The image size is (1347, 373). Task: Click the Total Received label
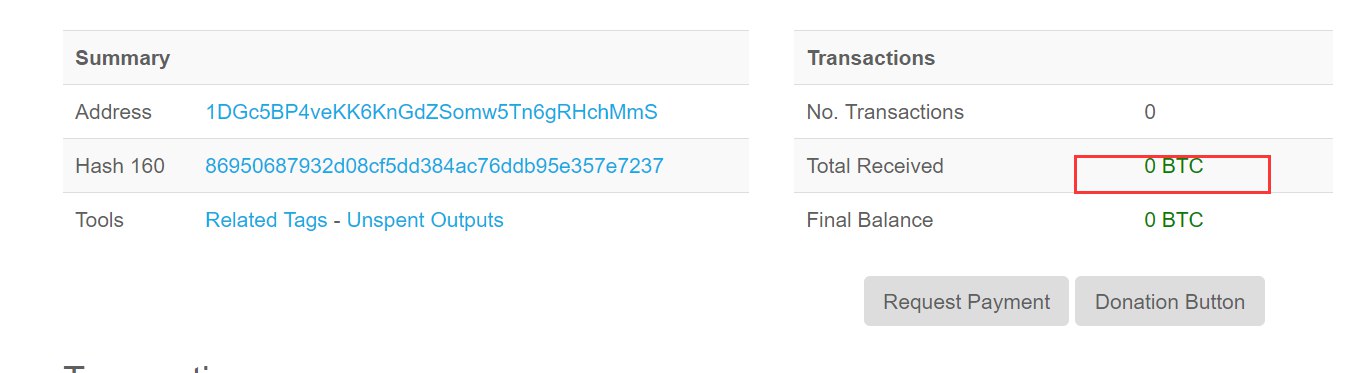(874, 166)
